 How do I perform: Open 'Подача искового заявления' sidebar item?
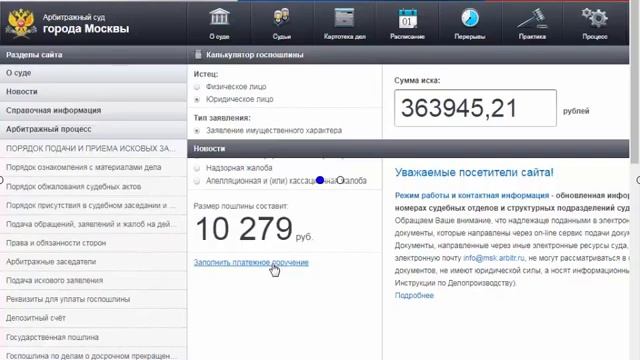[x=93, y=280]
